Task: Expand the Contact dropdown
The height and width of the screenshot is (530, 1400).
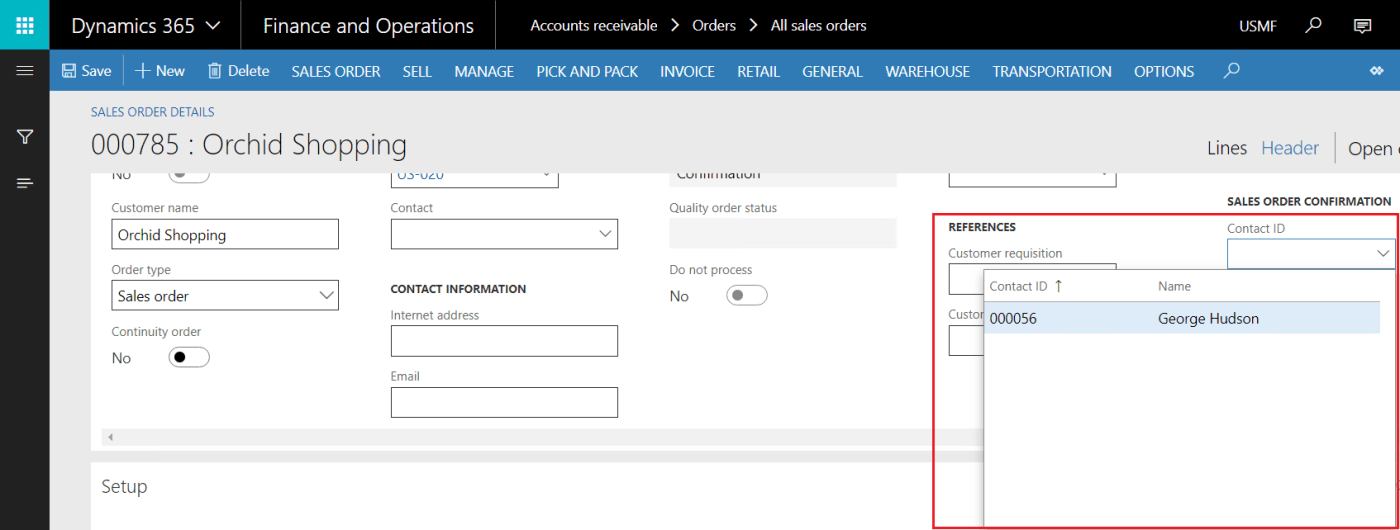Action: click(x=605, y=234)
